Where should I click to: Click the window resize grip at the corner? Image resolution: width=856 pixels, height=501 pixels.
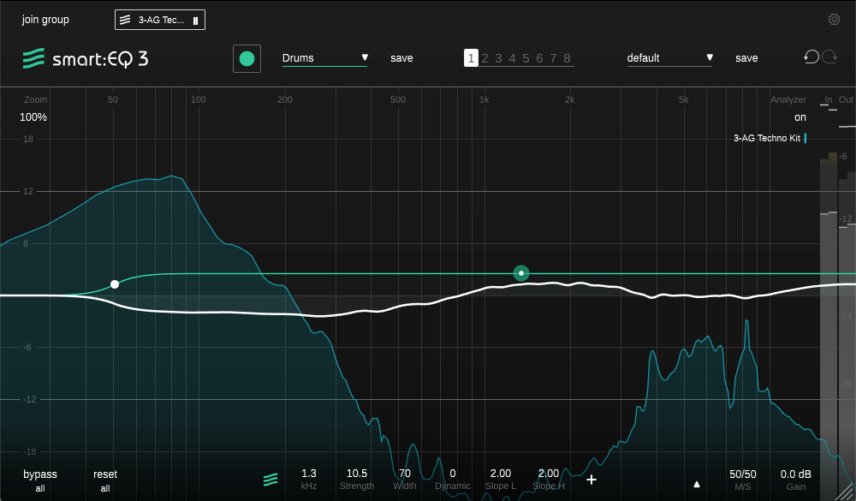(847, 492)
